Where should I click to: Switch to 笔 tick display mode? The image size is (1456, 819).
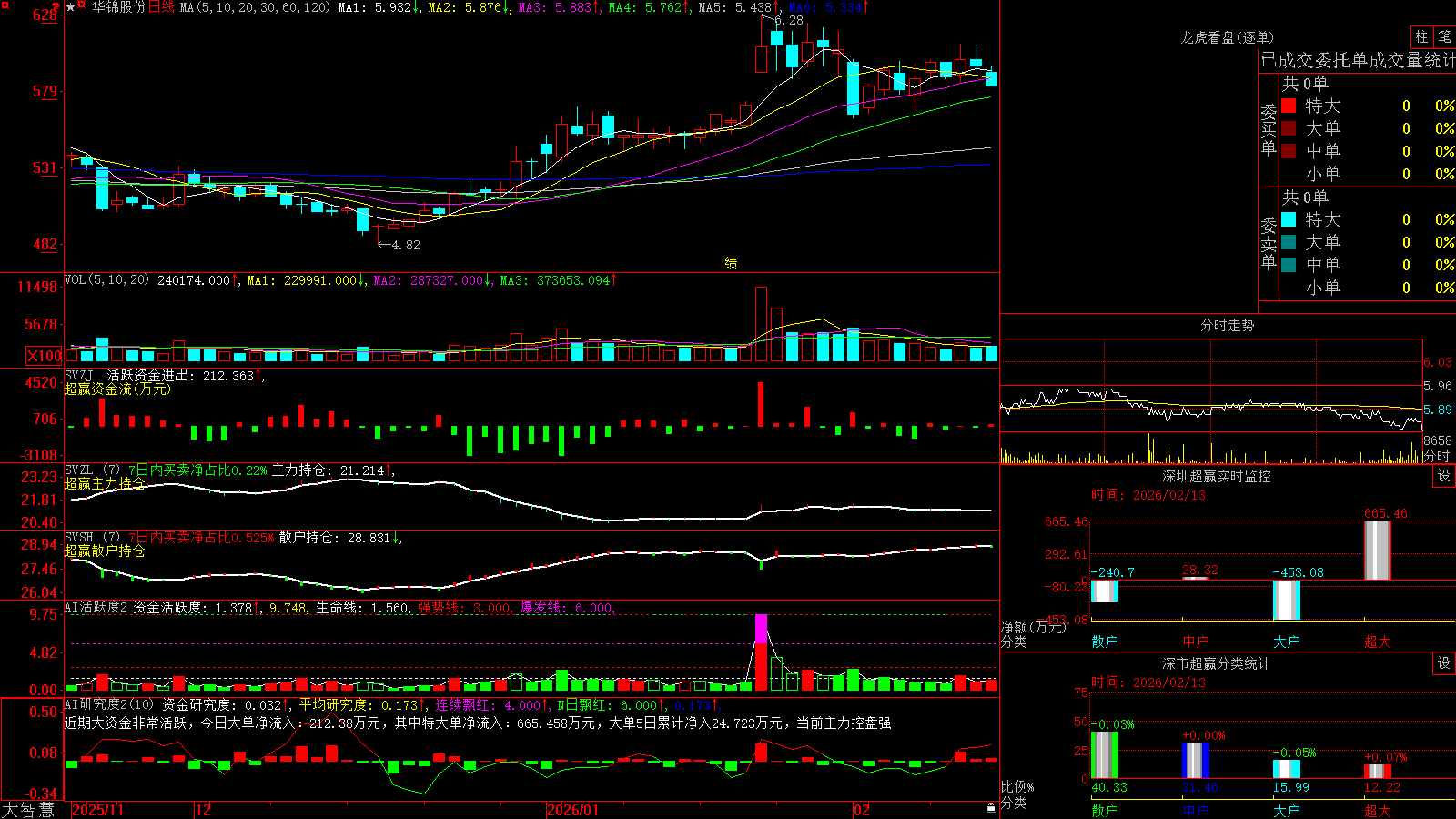click(x=1445, y=36)
